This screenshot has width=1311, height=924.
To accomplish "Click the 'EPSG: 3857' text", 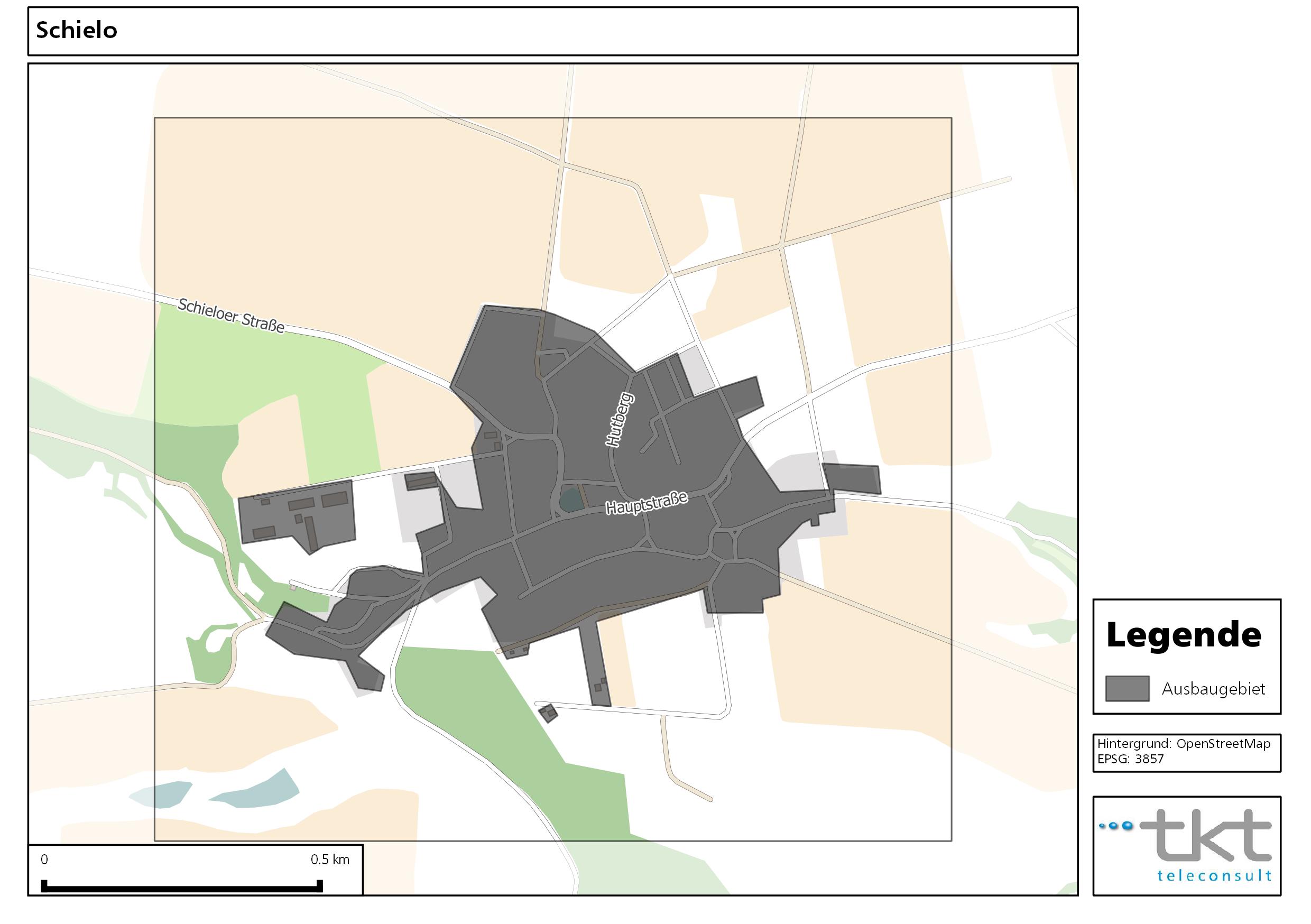I will 1131,759.
